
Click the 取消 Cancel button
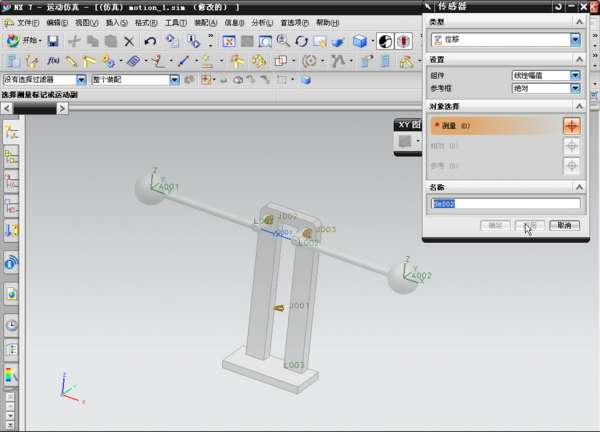tap(564, 225)
